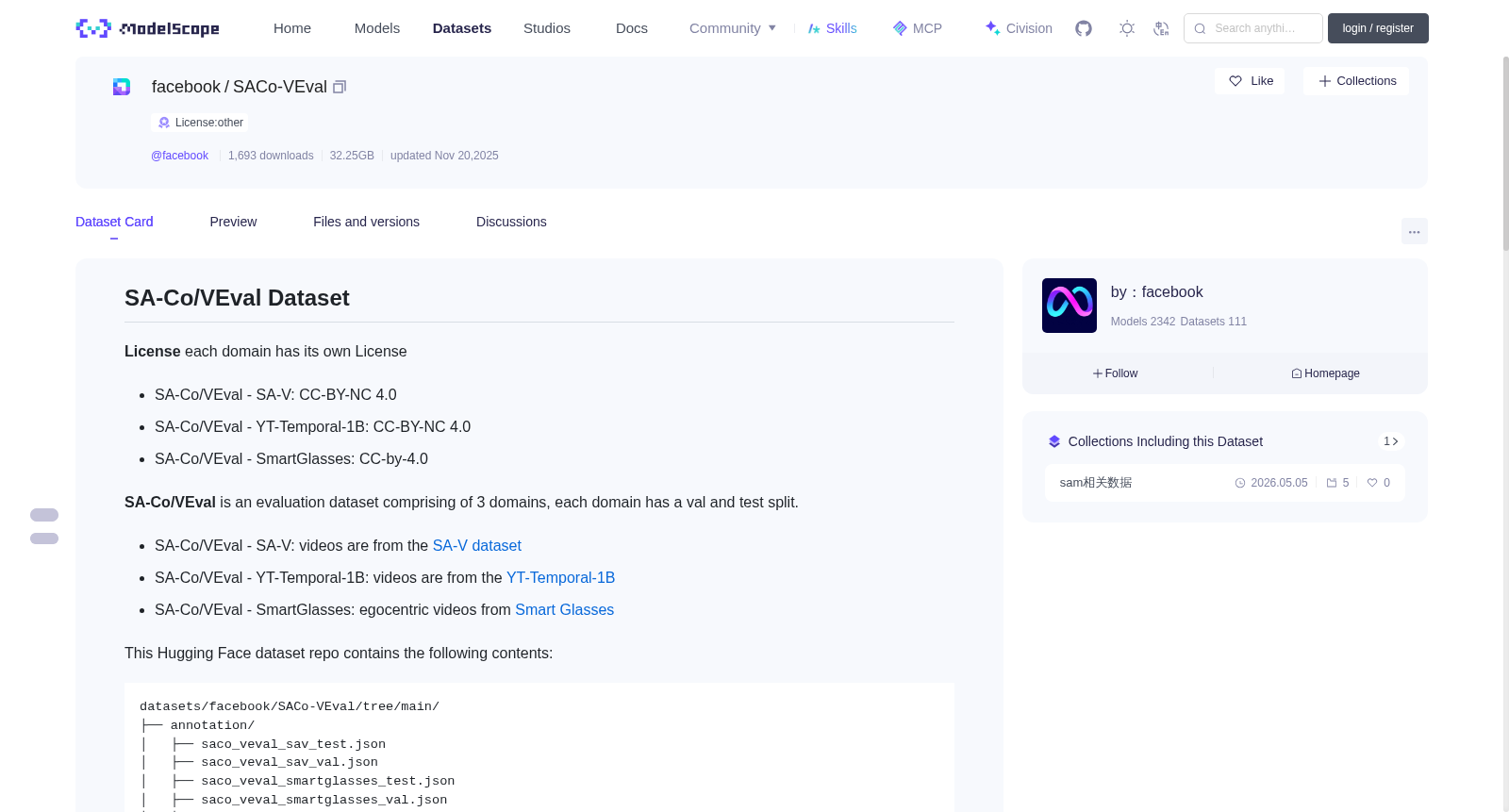The image size is (1509, 812).
Task: Select the Dataset Card tab
Action: [114, 222]
